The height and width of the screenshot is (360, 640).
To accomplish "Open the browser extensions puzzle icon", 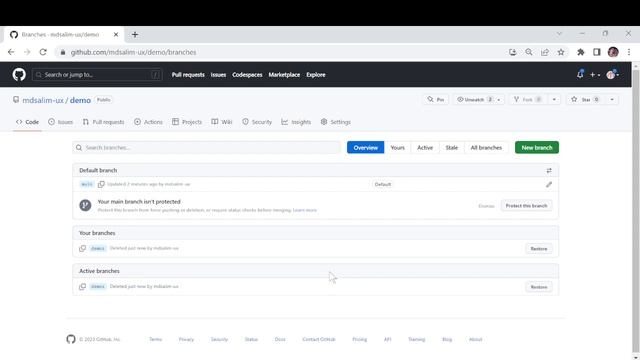I will tap(580, 52).
